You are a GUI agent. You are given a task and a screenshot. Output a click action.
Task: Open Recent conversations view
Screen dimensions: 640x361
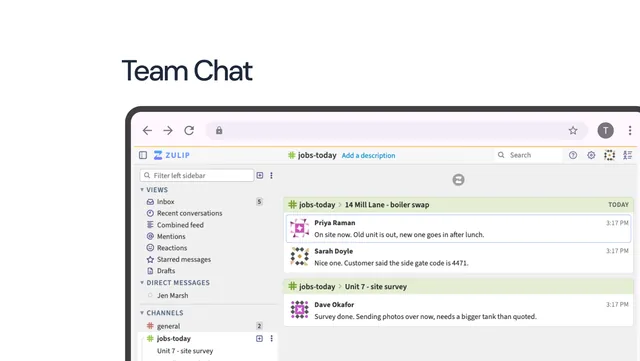[x=189, y=213]
